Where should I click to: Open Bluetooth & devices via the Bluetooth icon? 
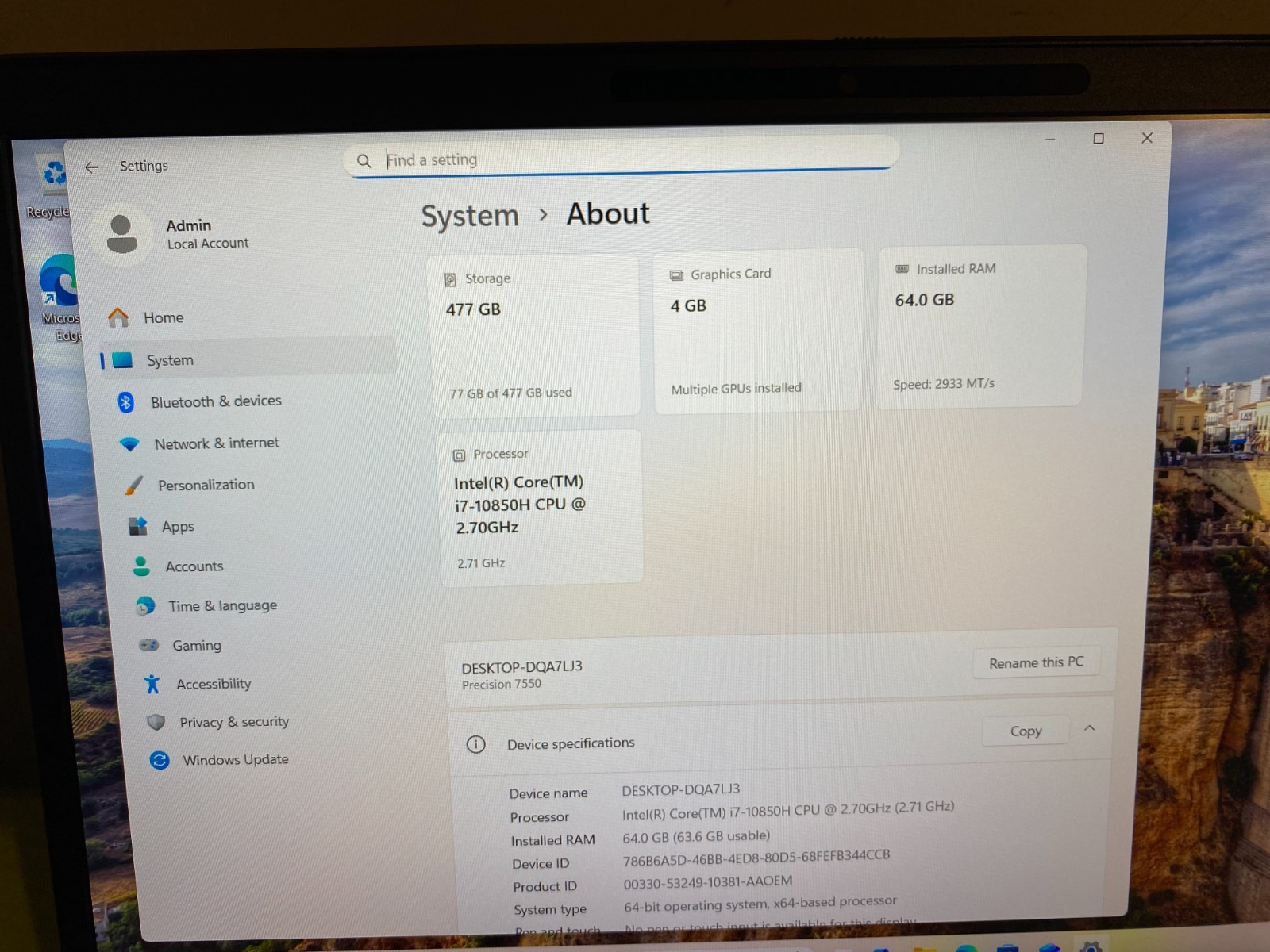(x=125, y=401)
